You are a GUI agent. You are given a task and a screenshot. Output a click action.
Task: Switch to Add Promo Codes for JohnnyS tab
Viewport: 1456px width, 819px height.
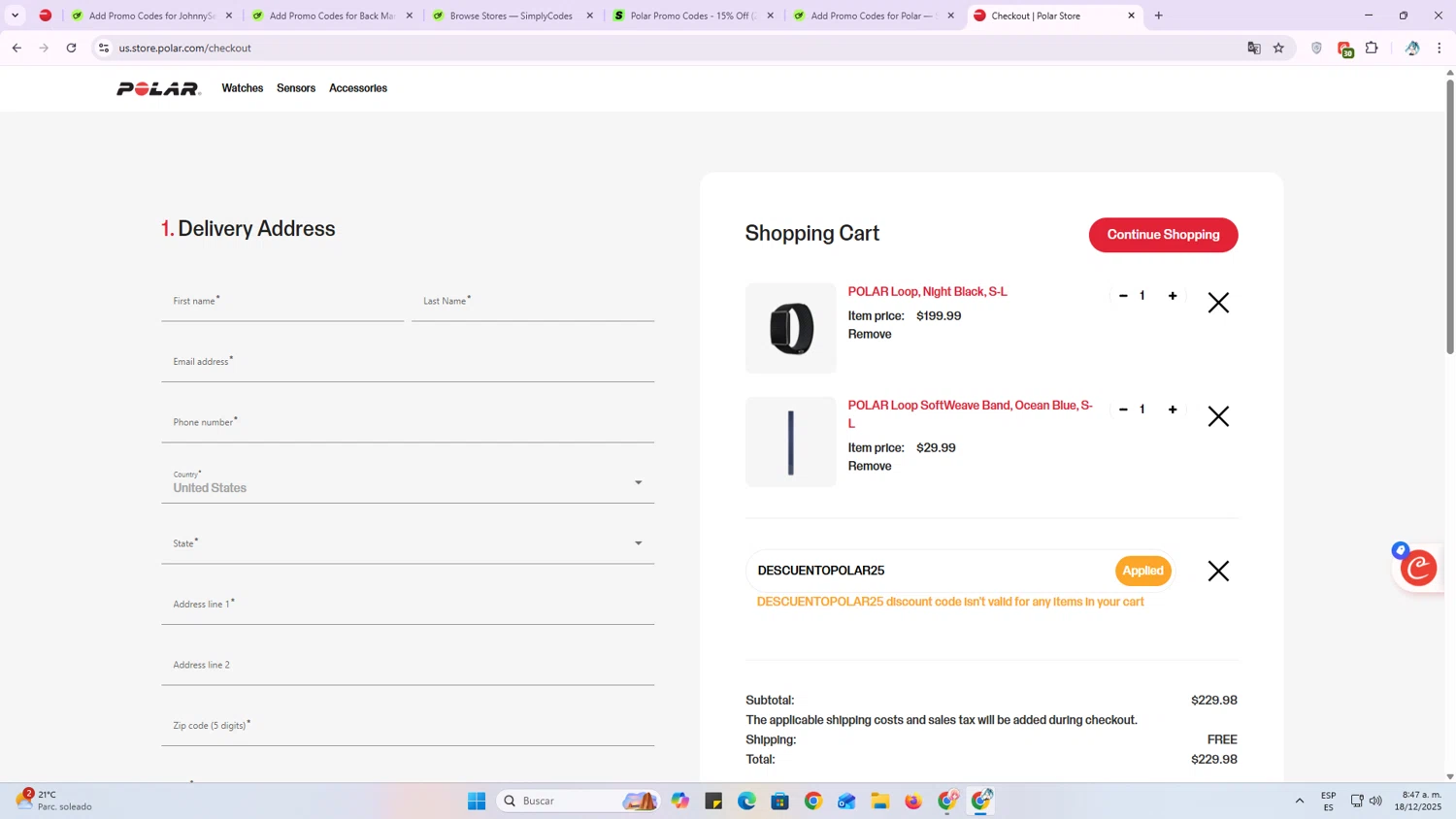pyautogui.click(x=152, y=16)
